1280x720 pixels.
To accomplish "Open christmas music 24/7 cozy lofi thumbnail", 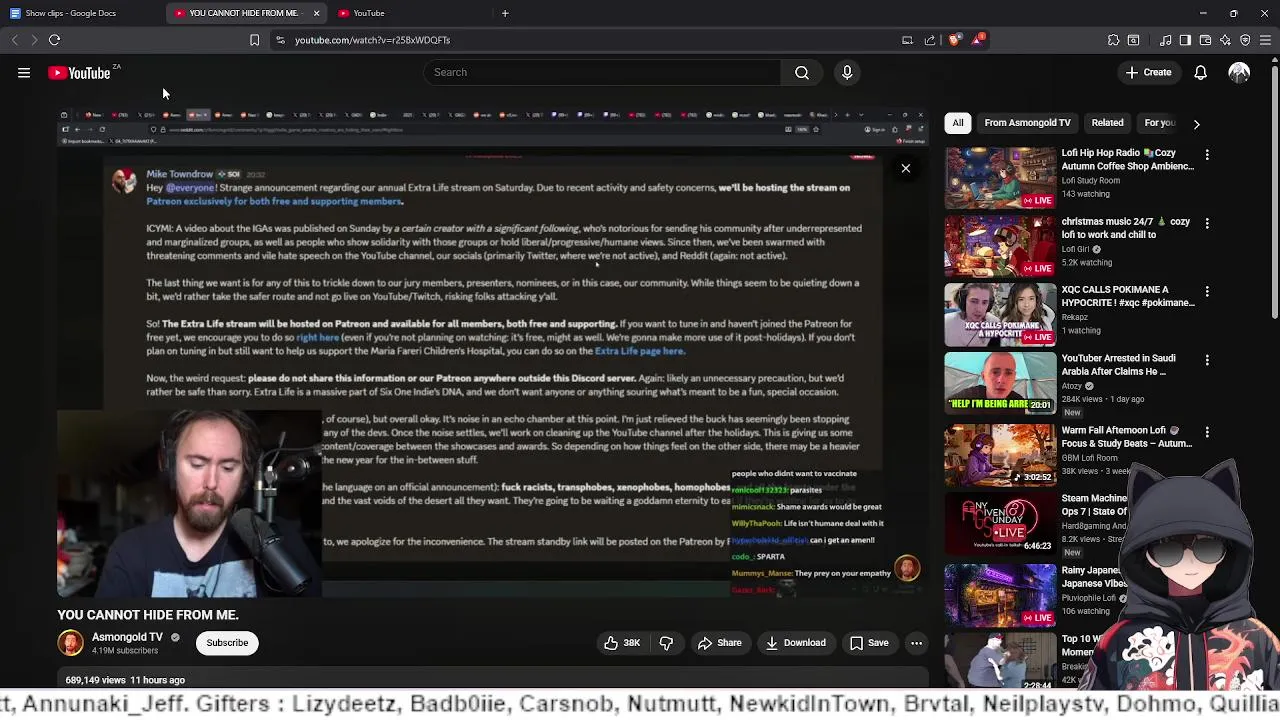I will (x=1000, y=246).
